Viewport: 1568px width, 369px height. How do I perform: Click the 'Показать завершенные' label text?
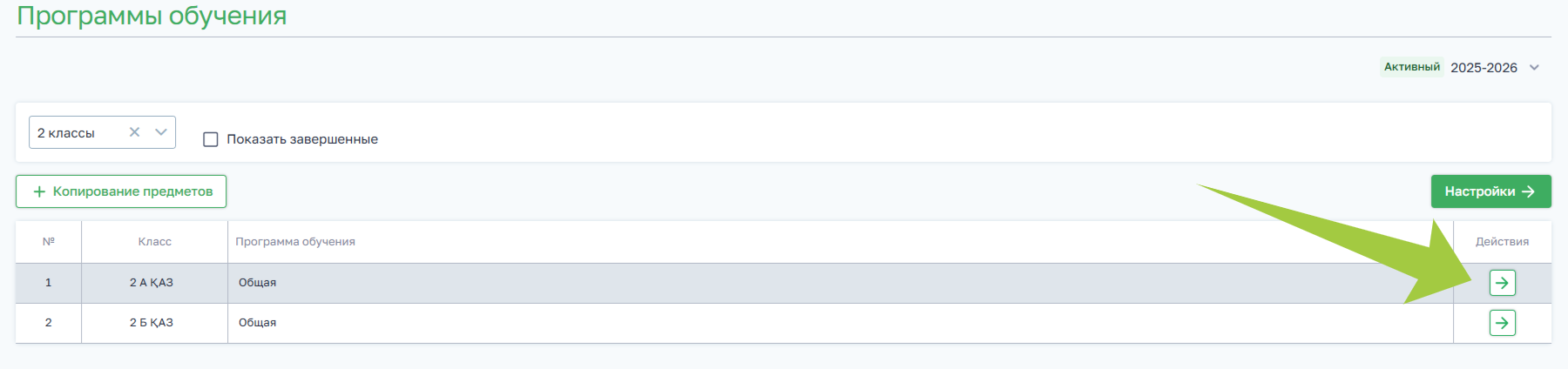[302, 139]
